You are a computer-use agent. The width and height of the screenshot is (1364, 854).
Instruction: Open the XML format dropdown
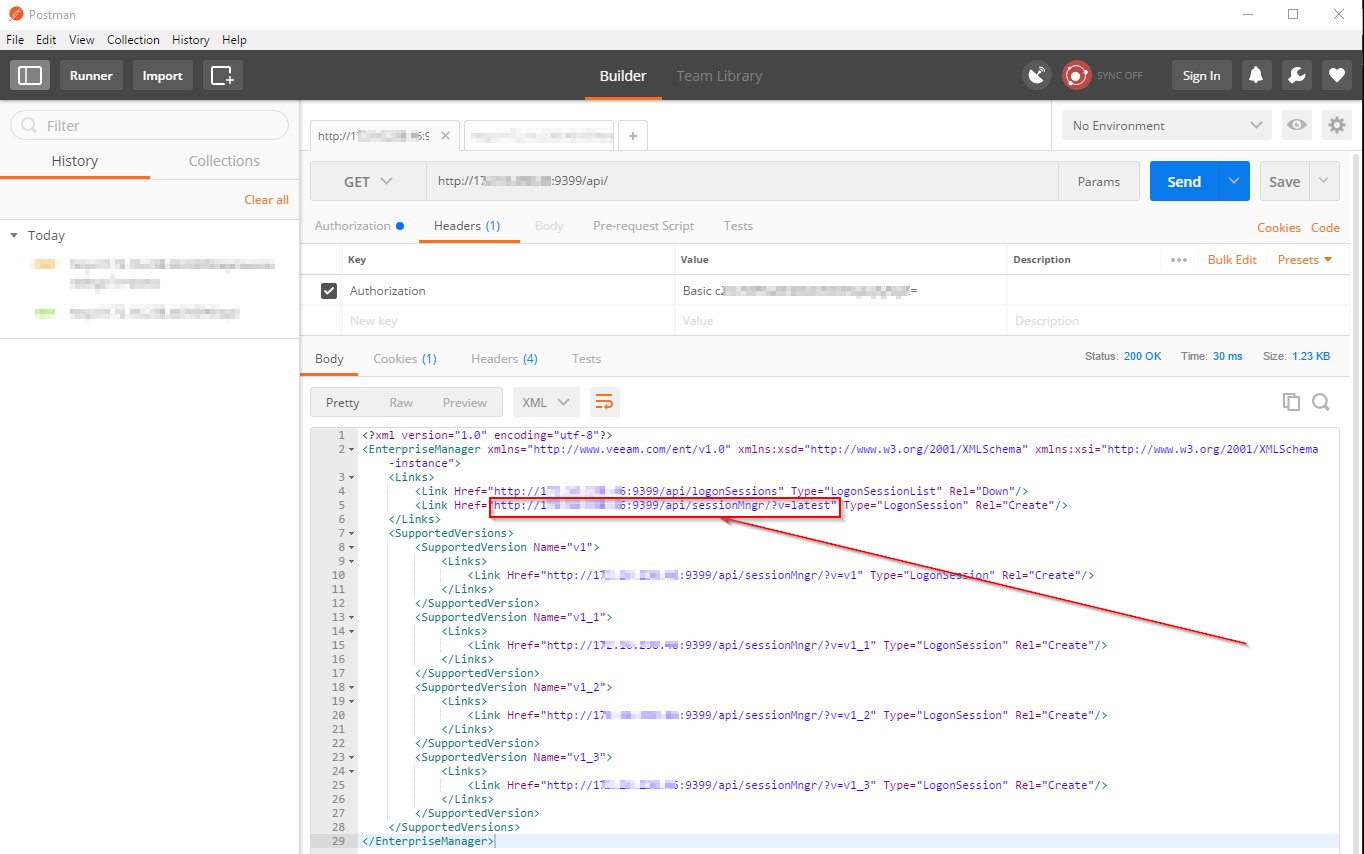pos(546,402)
